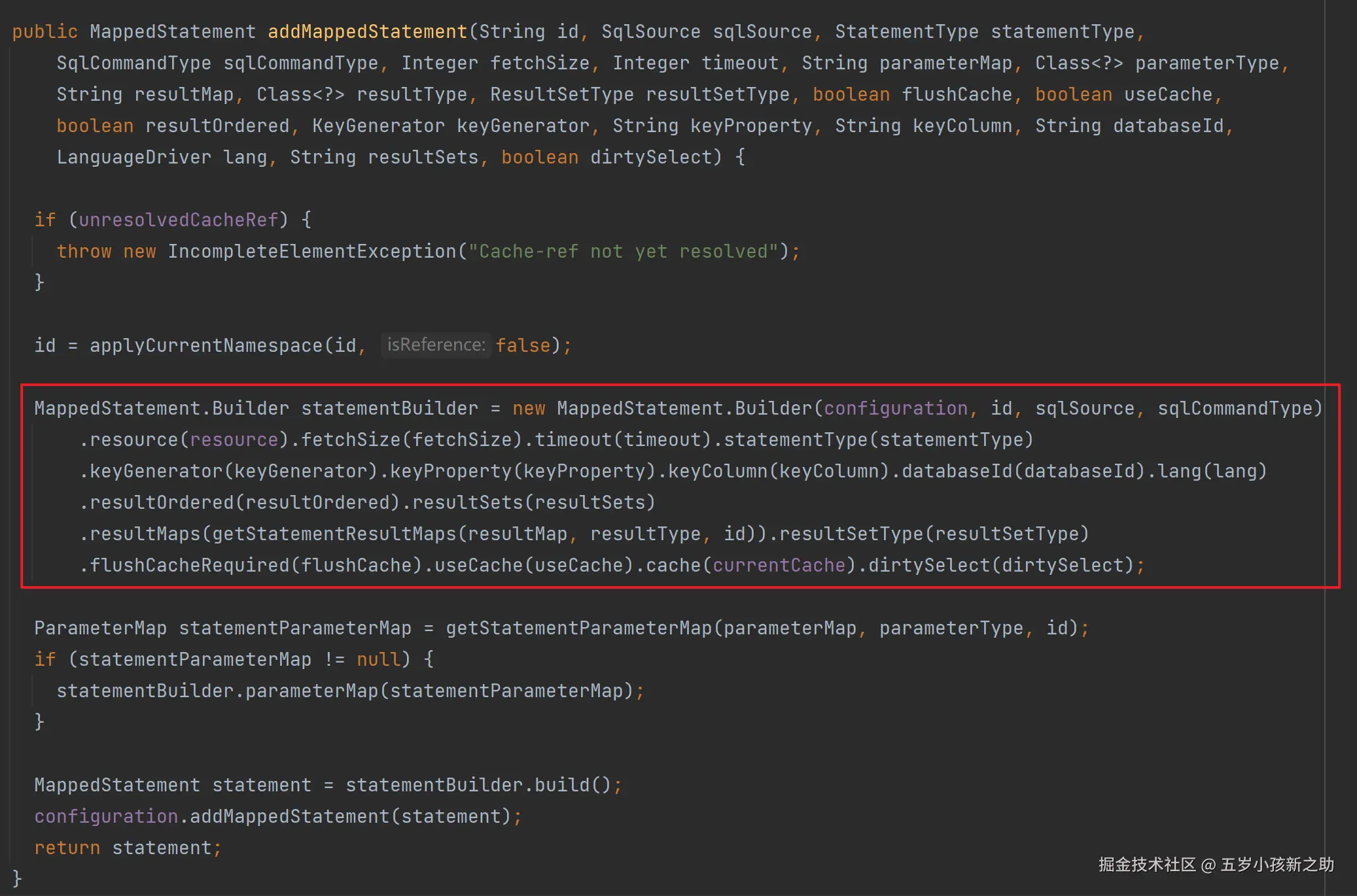Click the KeyGenerator parameter type
Viewport: 1357px width, 896px height.
point(378,126)
